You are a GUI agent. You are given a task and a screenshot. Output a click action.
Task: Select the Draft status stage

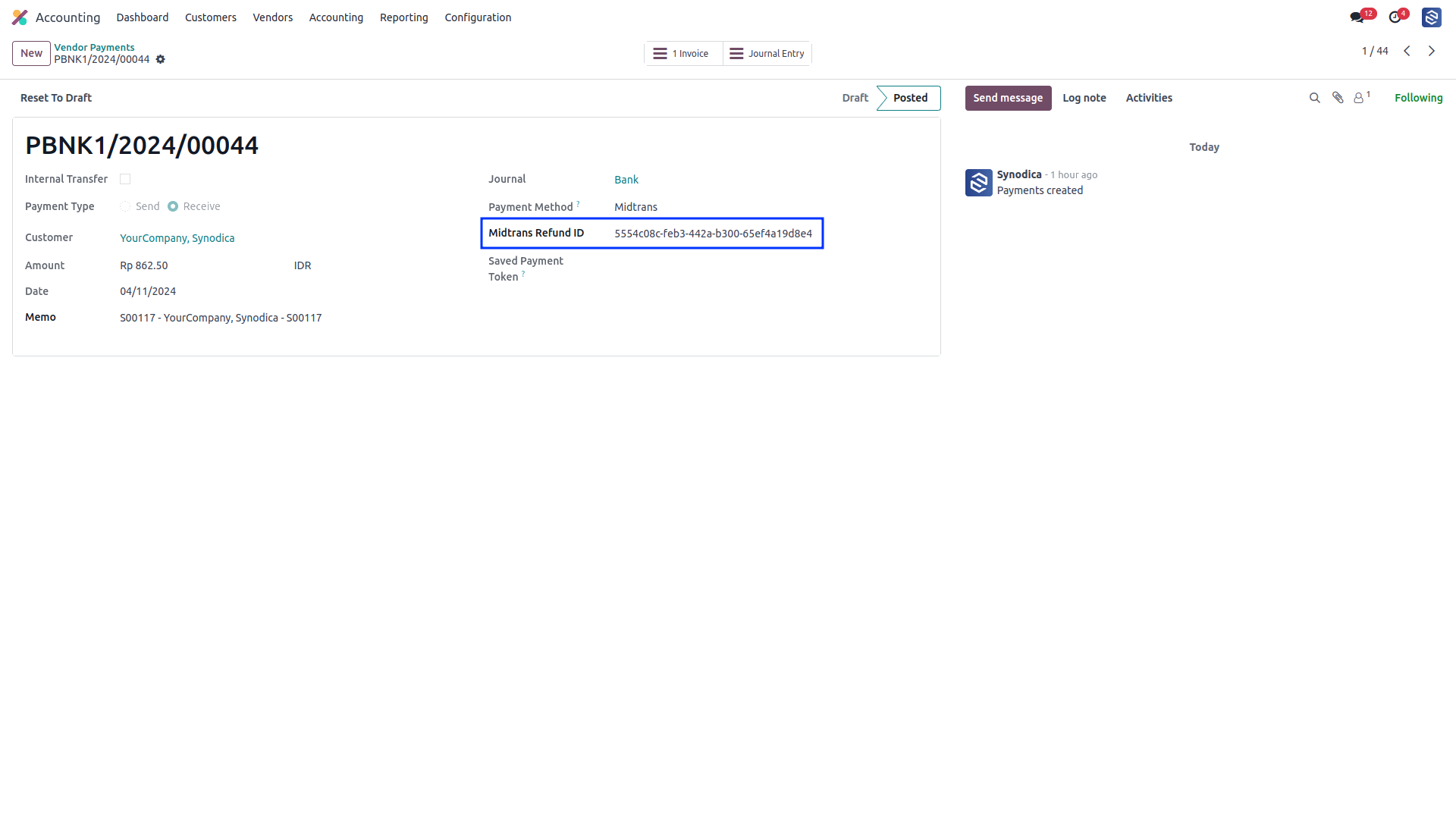855,98
